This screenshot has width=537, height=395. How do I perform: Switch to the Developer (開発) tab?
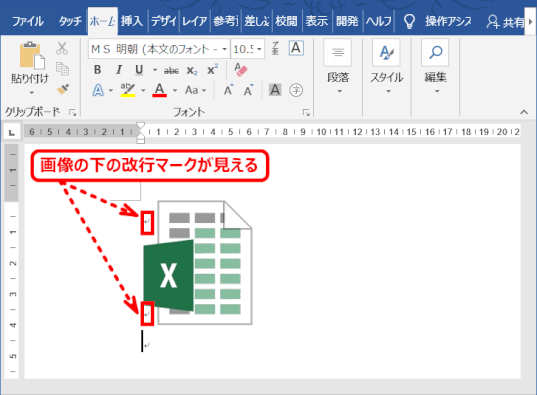(x=347, y=21)
